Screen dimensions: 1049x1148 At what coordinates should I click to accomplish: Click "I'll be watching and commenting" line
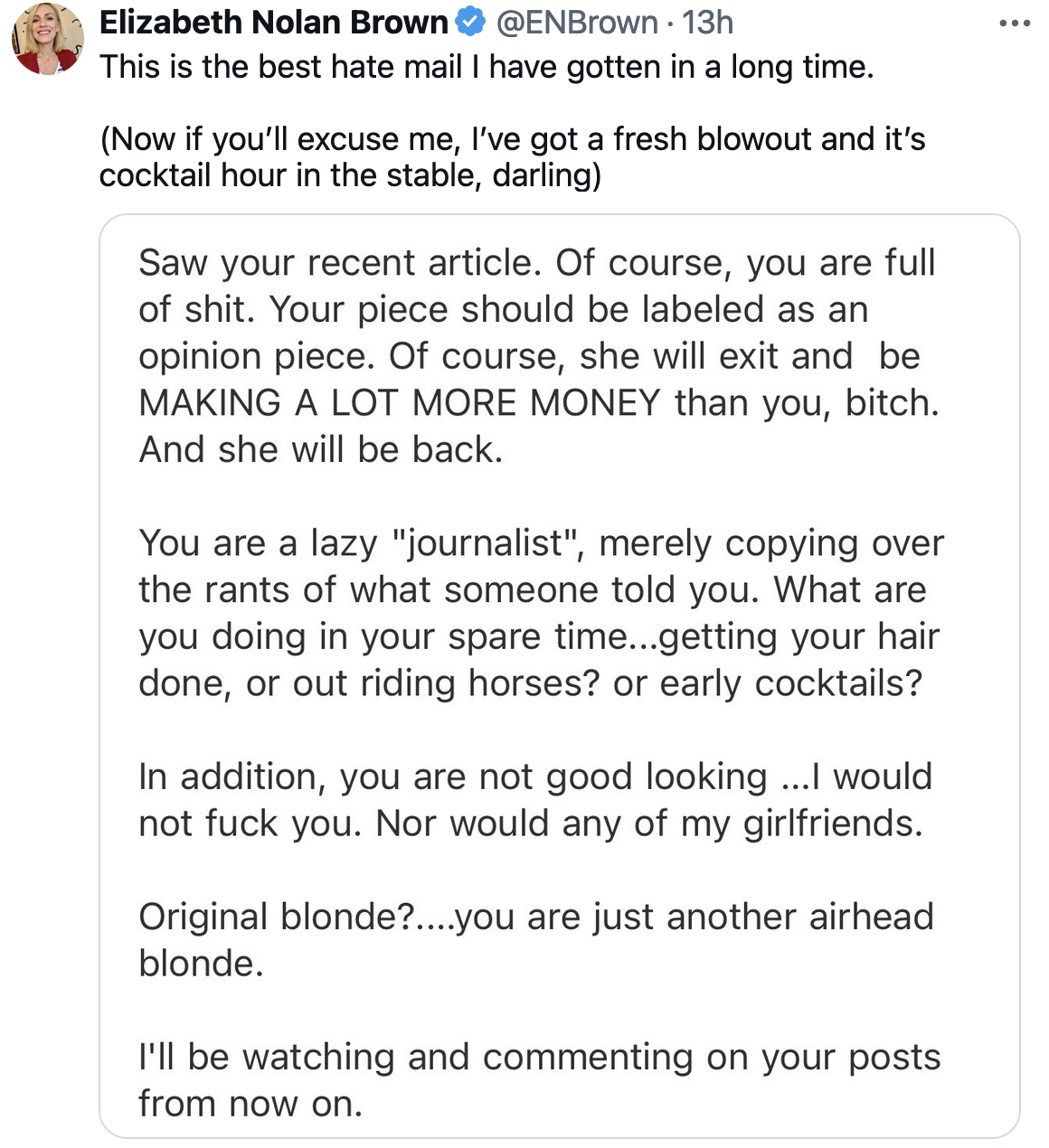(539, 1058)
